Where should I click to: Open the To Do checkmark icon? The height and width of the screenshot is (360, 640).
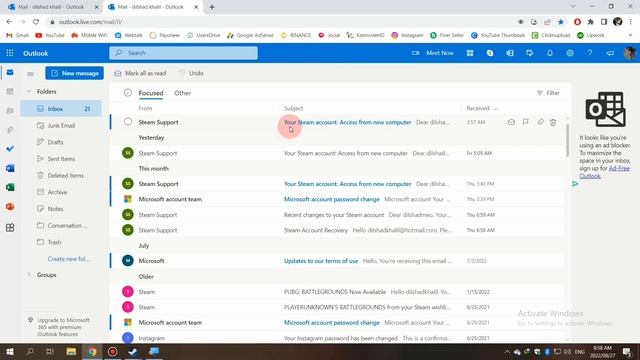coord(10,149)
